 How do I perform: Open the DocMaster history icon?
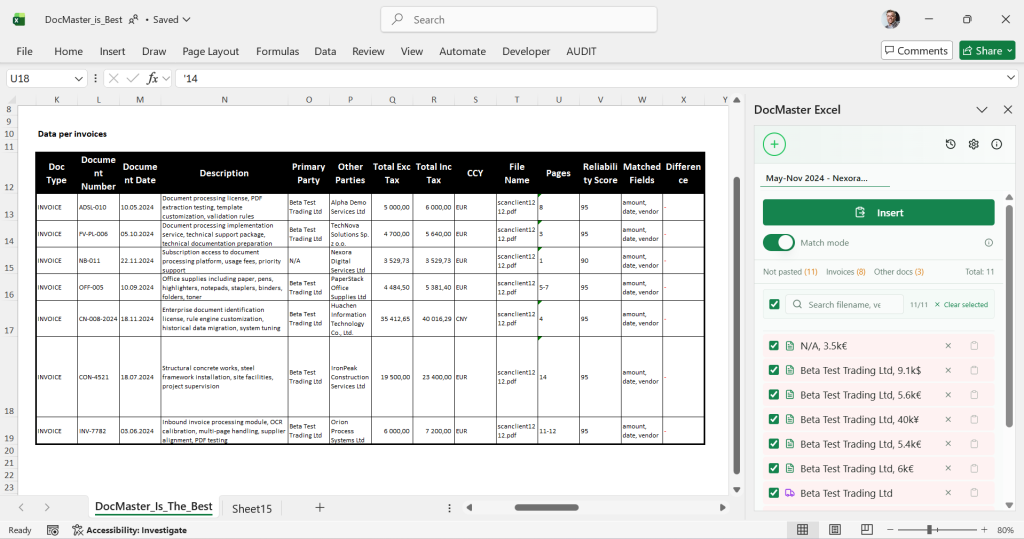[x=950, y=144]
